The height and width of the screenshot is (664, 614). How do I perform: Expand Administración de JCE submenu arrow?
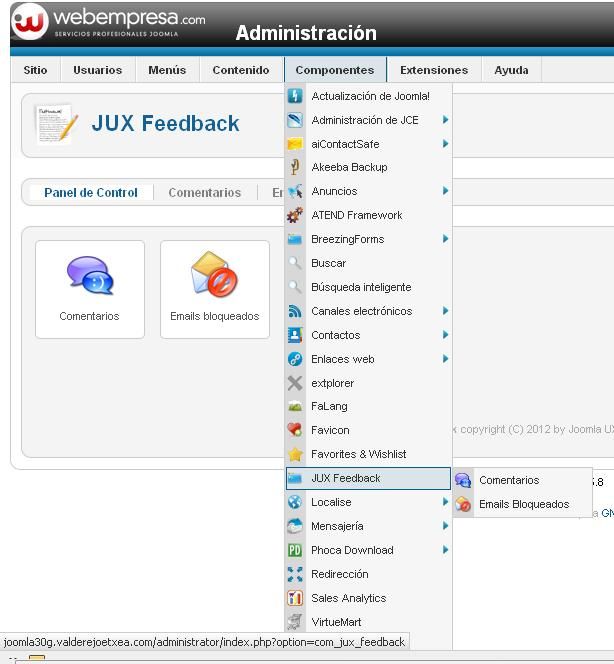[x=445, y=120]
